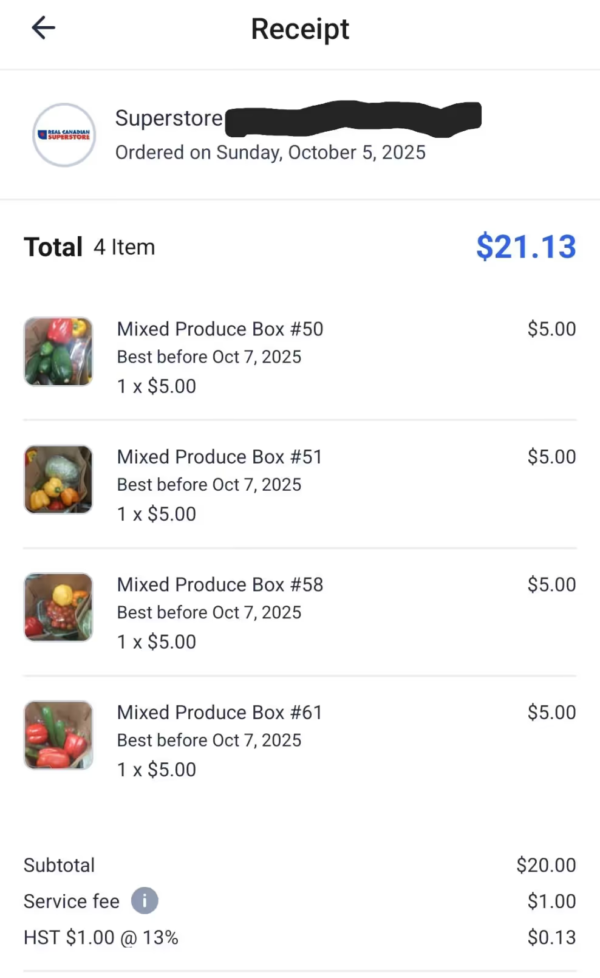Image resolution: width=600 pixels, height=978 pixels.
Task: Tap the order date text
Action: (x=270, y=153)
